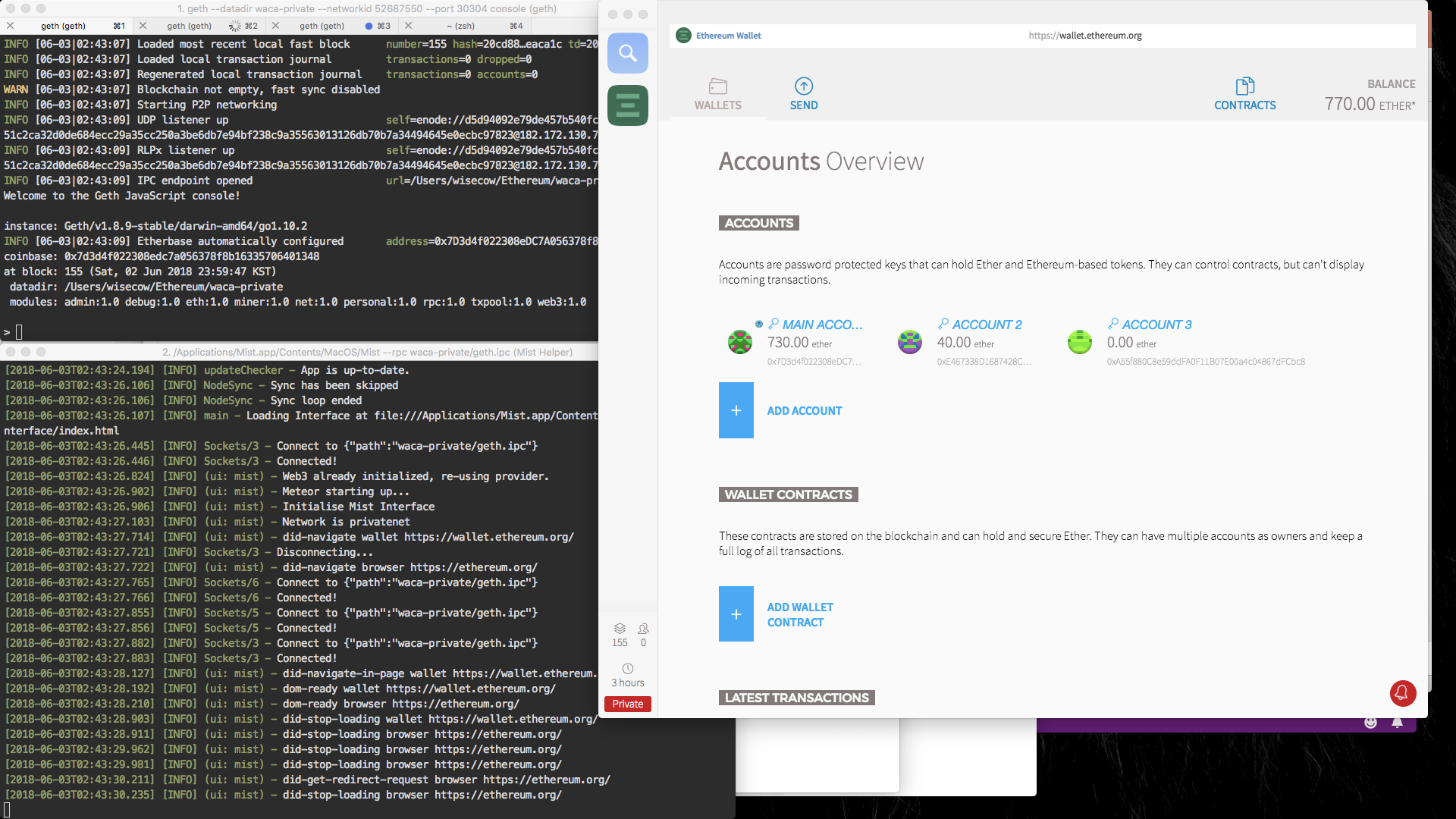Click the block number layers icon
The height and width of the screenshot is (819, 1456).
620,629
